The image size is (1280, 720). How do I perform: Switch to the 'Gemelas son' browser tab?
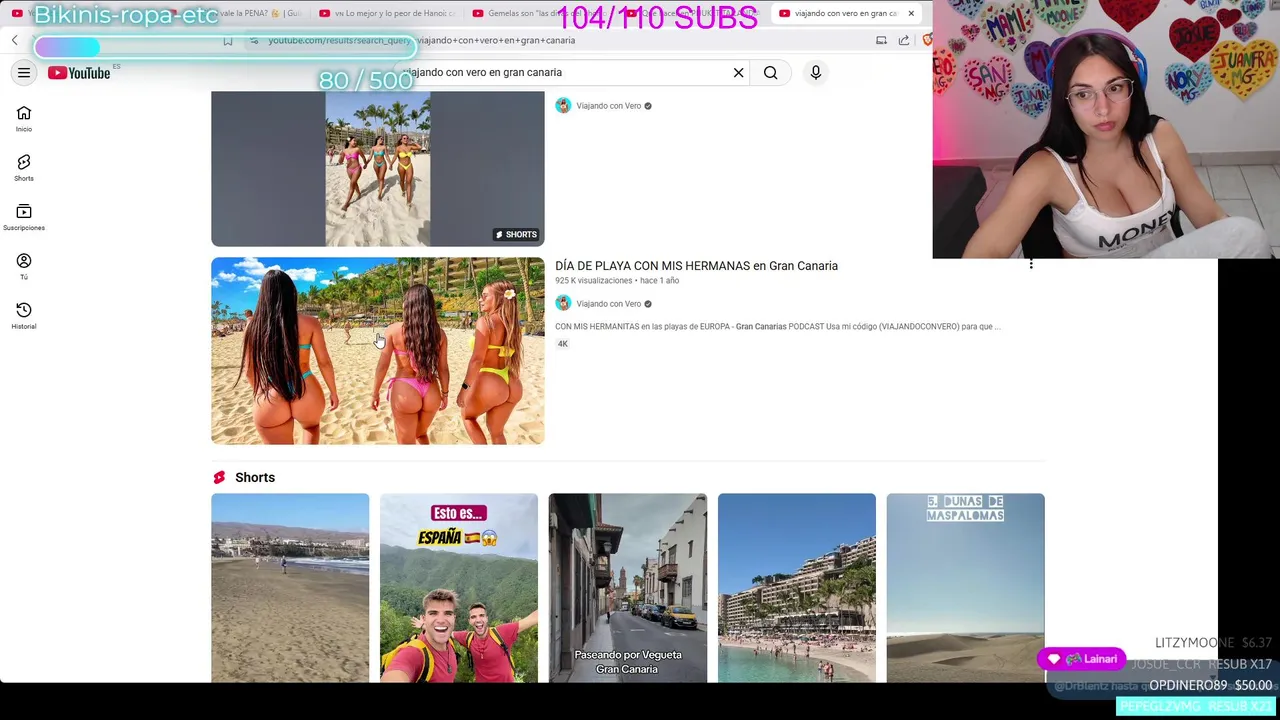pos(540,13)
